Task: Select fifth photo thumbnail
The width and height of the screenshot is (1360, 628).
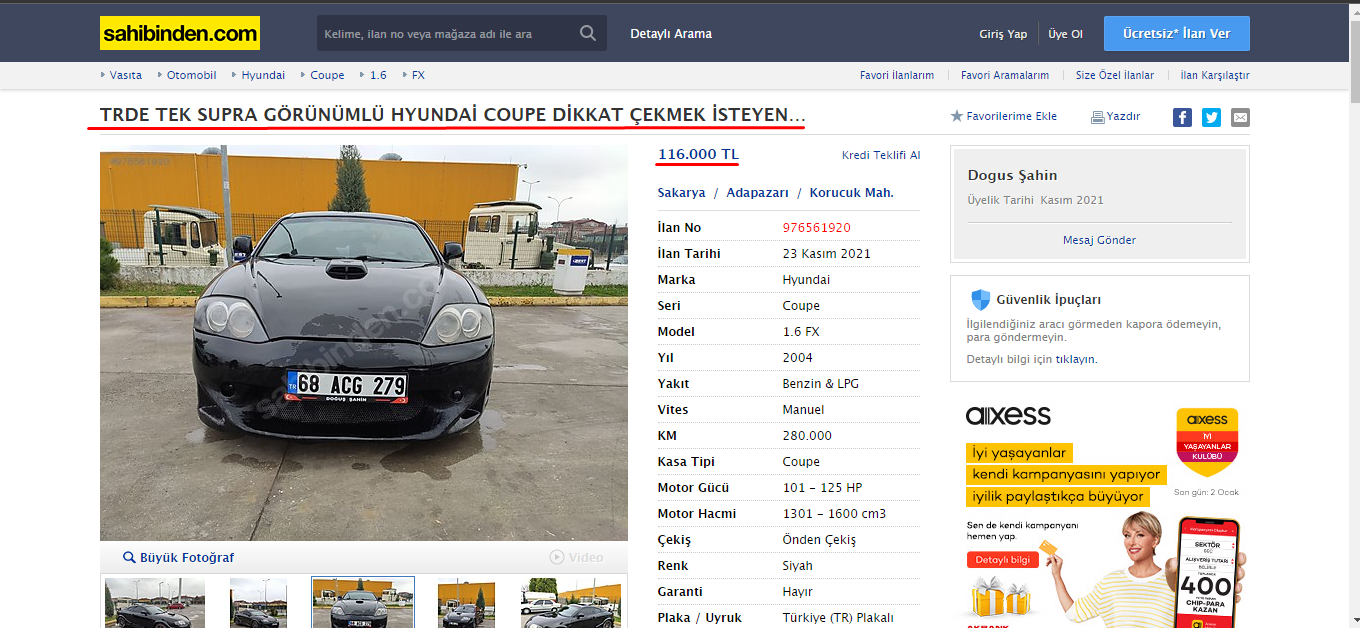Action: (571, 603)
